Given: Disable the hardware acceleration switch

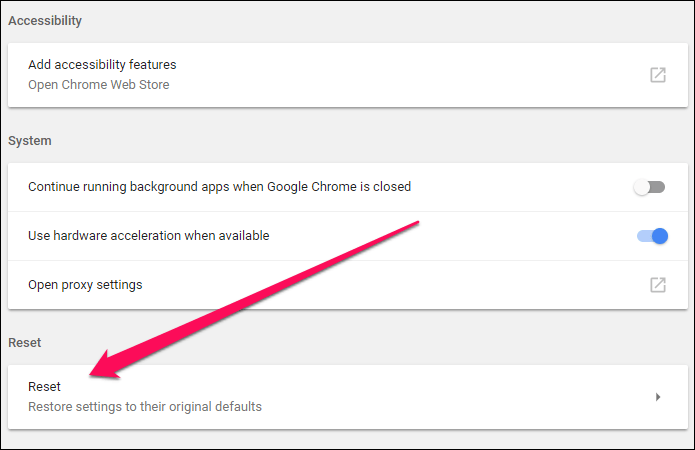Looking at the screenshot, I should tap(651, 236).
